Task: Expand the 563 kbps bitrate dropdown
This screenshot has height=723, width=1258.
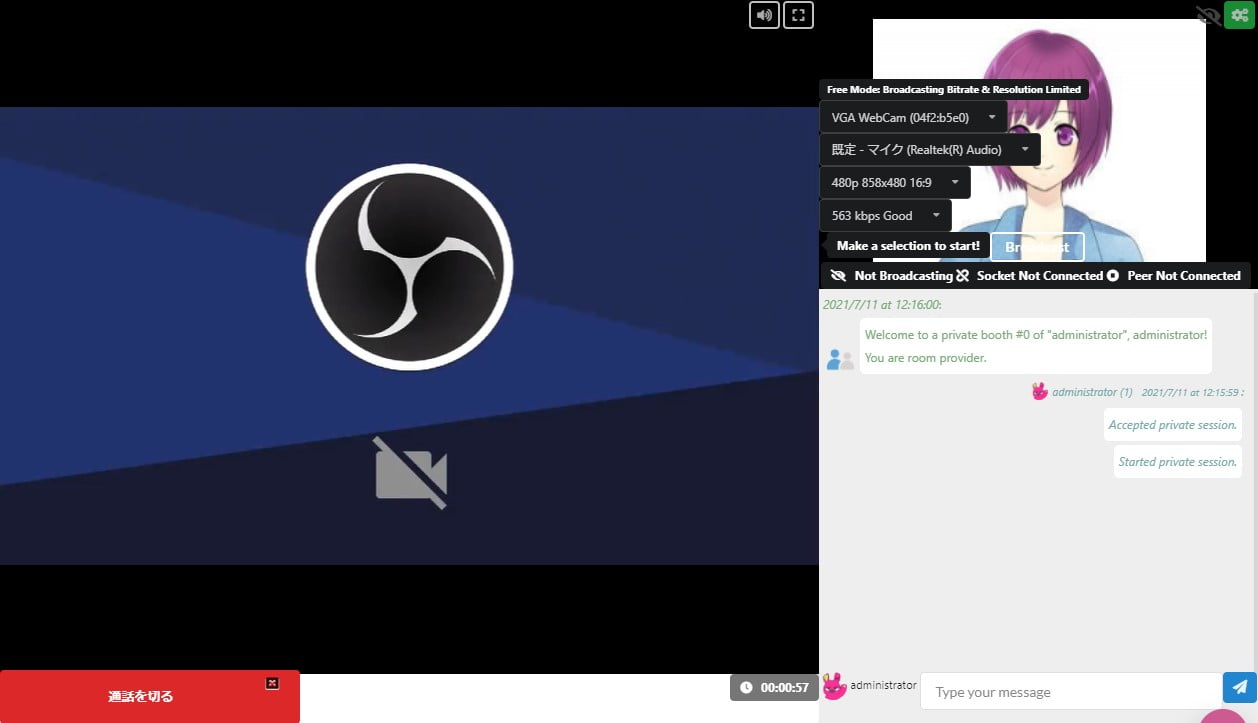Action: pyautogui.click(x=885, y=216)
